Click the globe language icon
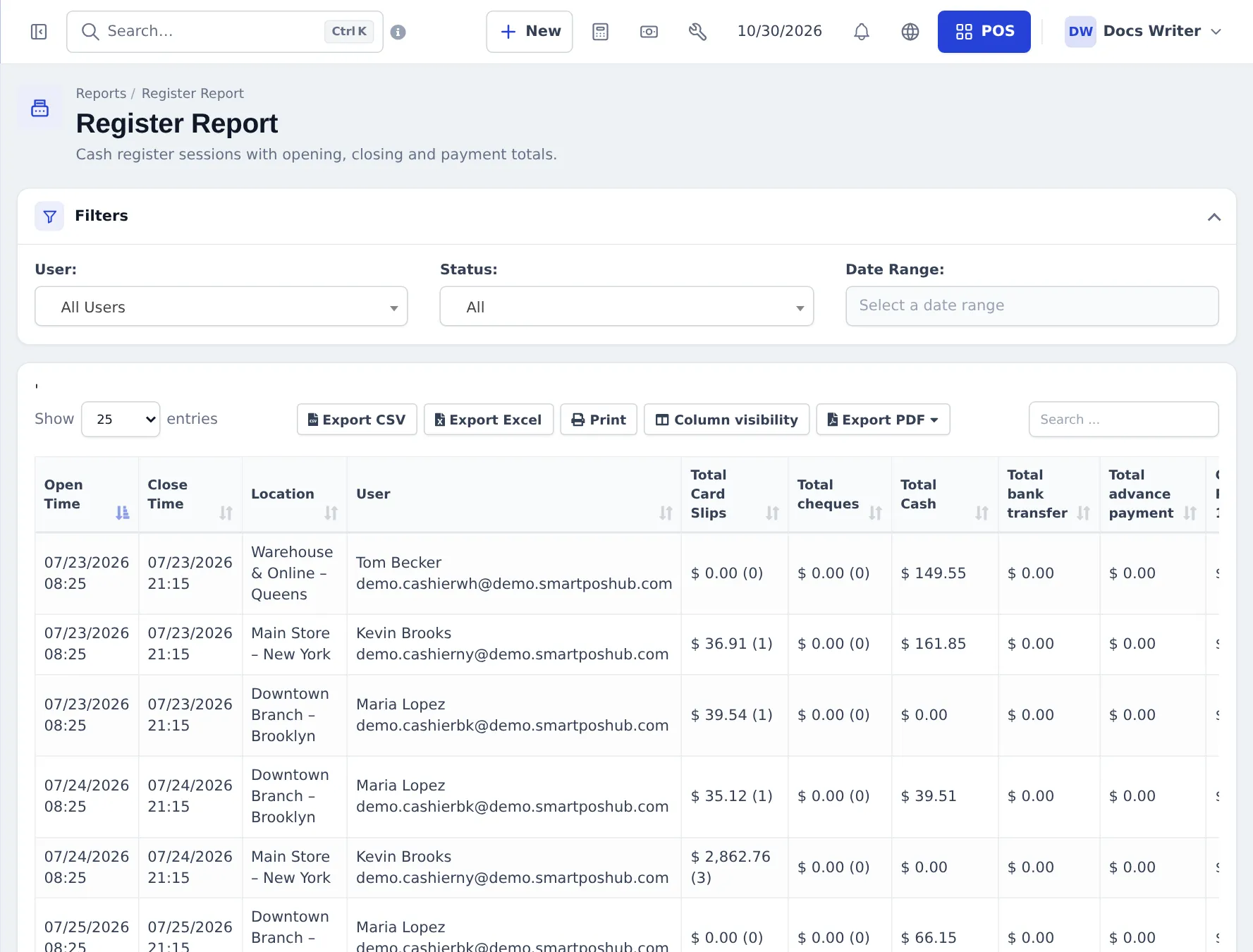1253x952 pixels. [910, 32]
